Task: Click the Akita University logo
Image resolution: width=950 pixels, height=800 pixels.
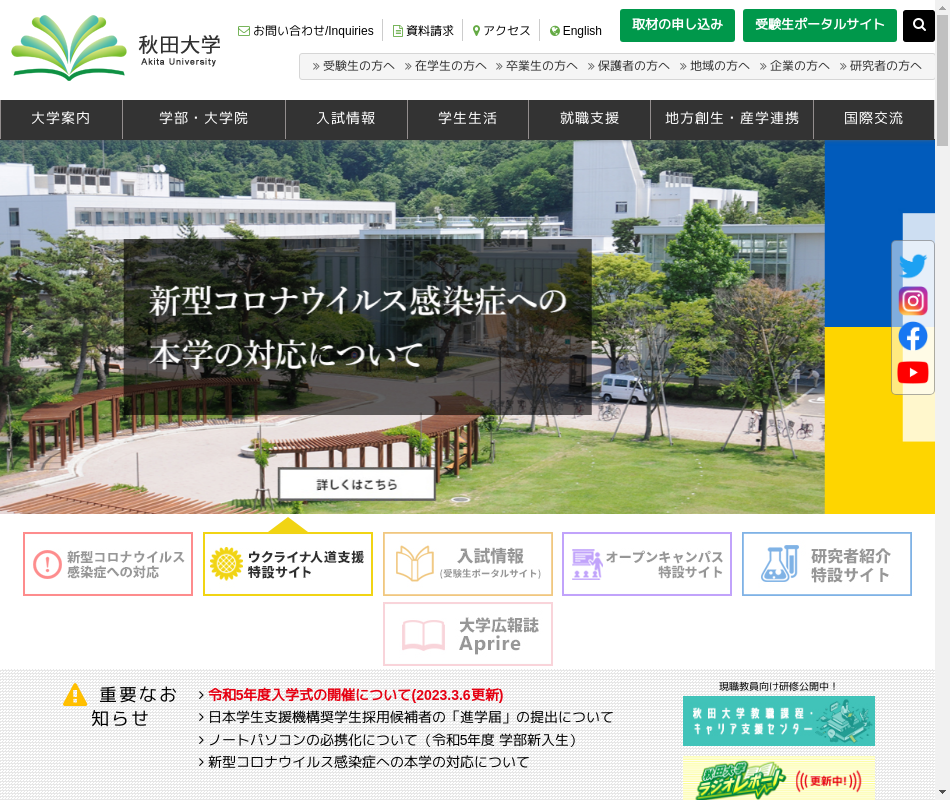Action: (115, 48)
